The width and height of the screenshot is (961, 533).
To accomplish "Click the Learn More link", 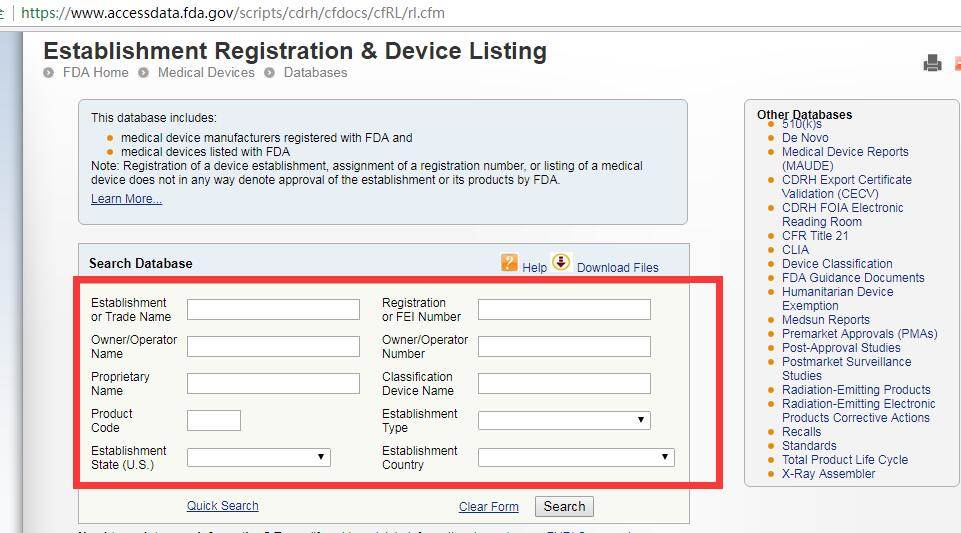I will point(126,199).
